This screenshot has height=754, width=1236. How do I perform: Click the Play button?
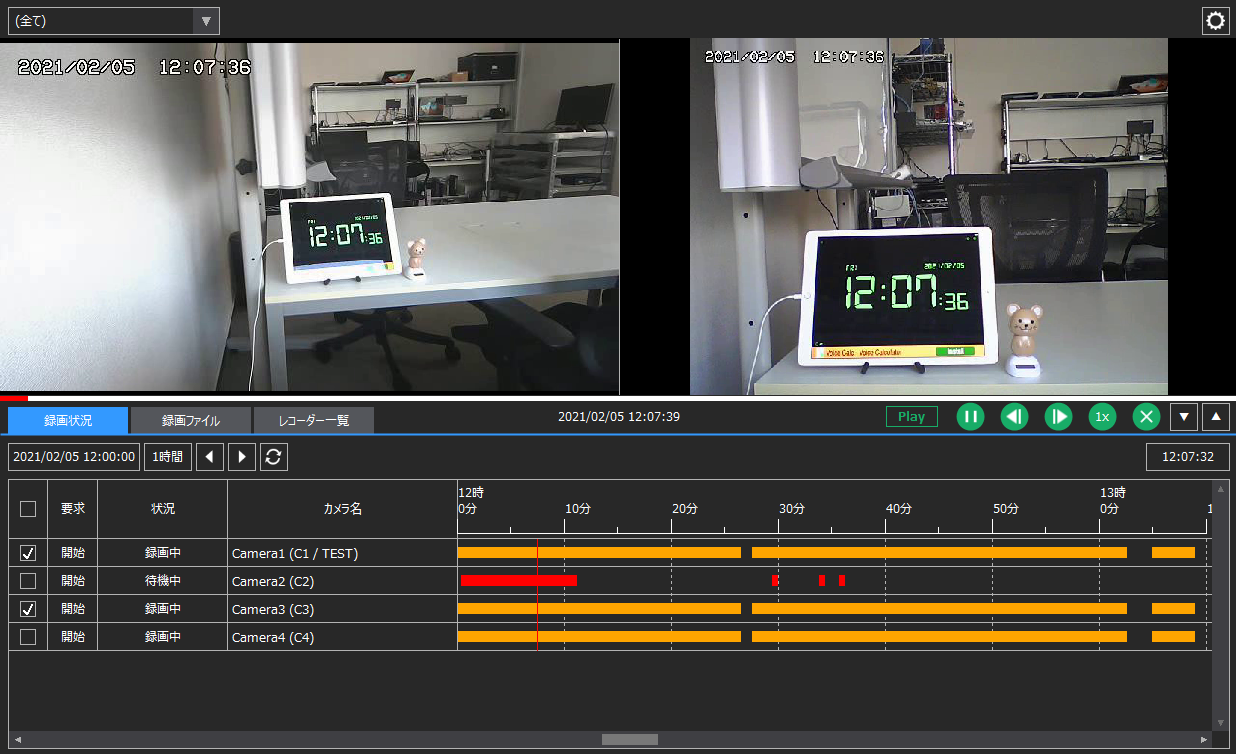pyautogui.click(x=911, y=416)
